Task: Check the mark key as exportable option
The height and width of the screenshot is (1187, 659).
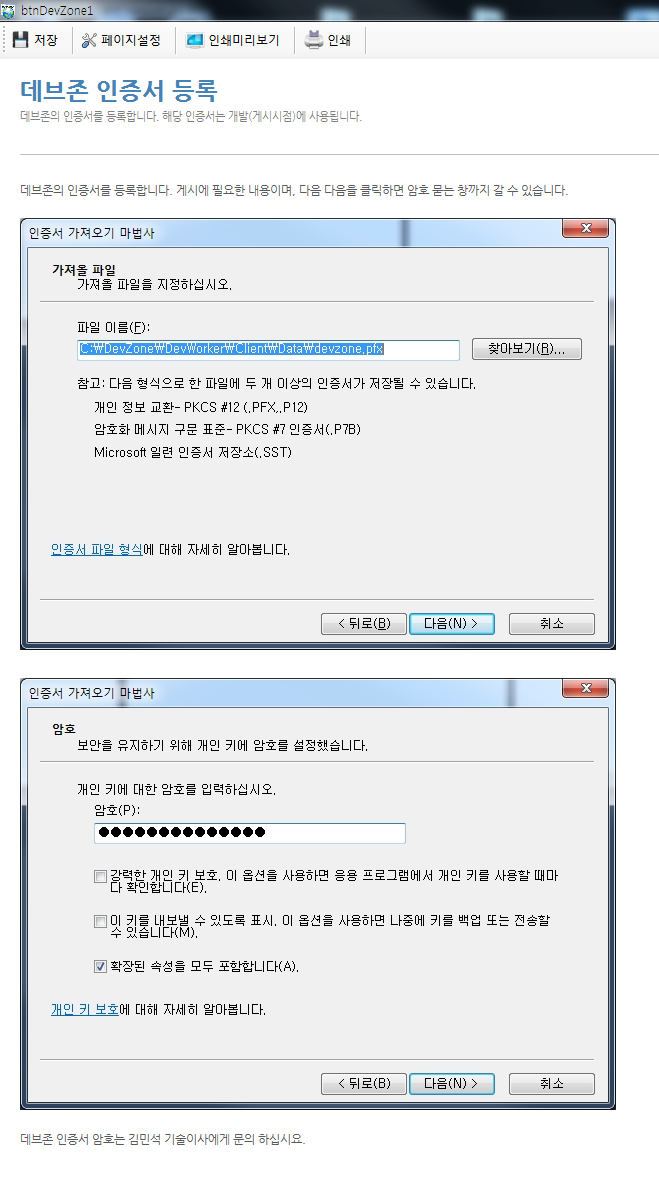Action: tap(100, 921)
